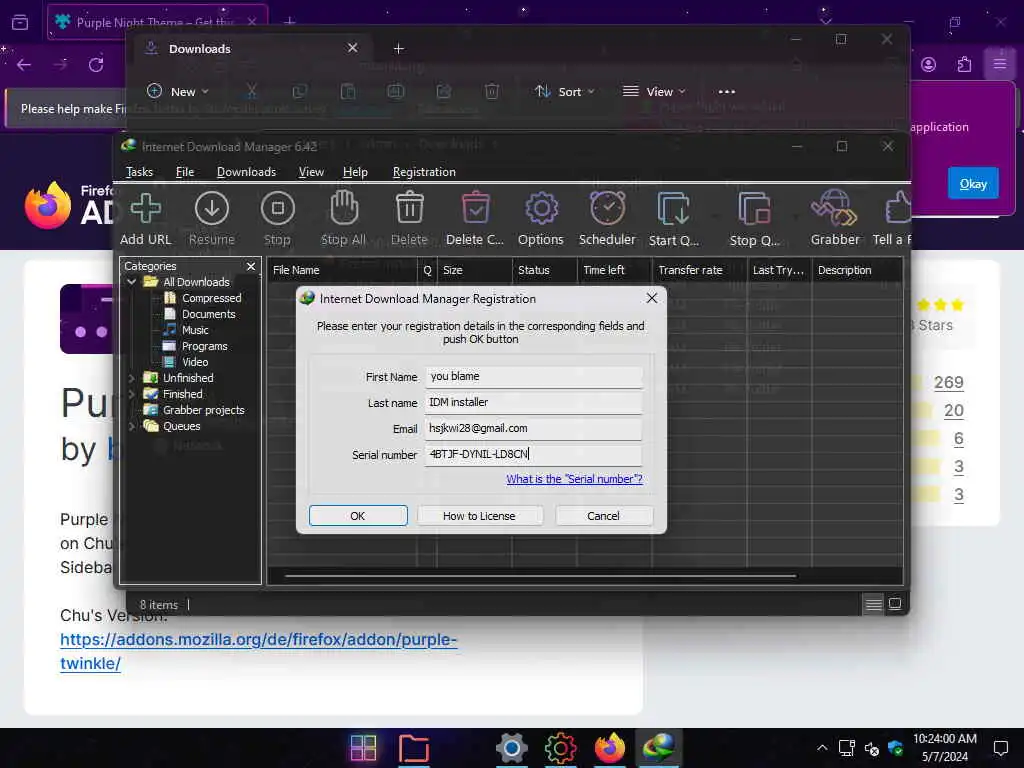Image resolution: width=1024 pixels, height=768 pixels.
Task: Open File Explorer from the taskbar
Action: point(413,748)
